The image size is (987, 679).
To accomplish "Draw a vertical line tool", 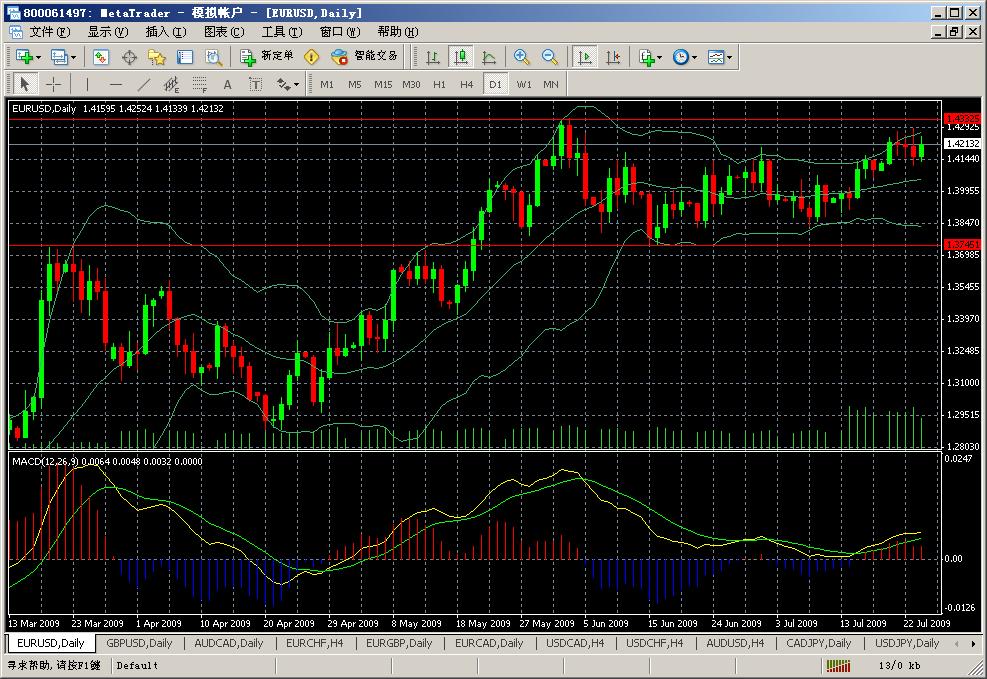I will [87, 84].
